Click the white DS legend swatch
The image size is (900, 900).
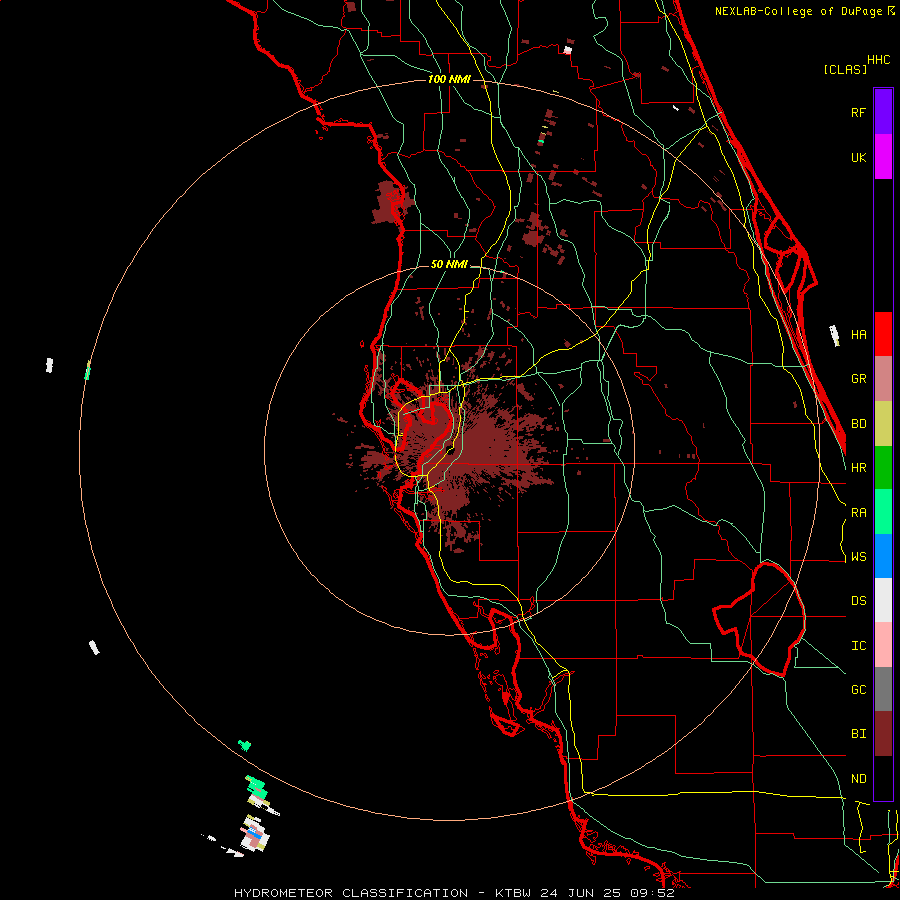point(883,600)
